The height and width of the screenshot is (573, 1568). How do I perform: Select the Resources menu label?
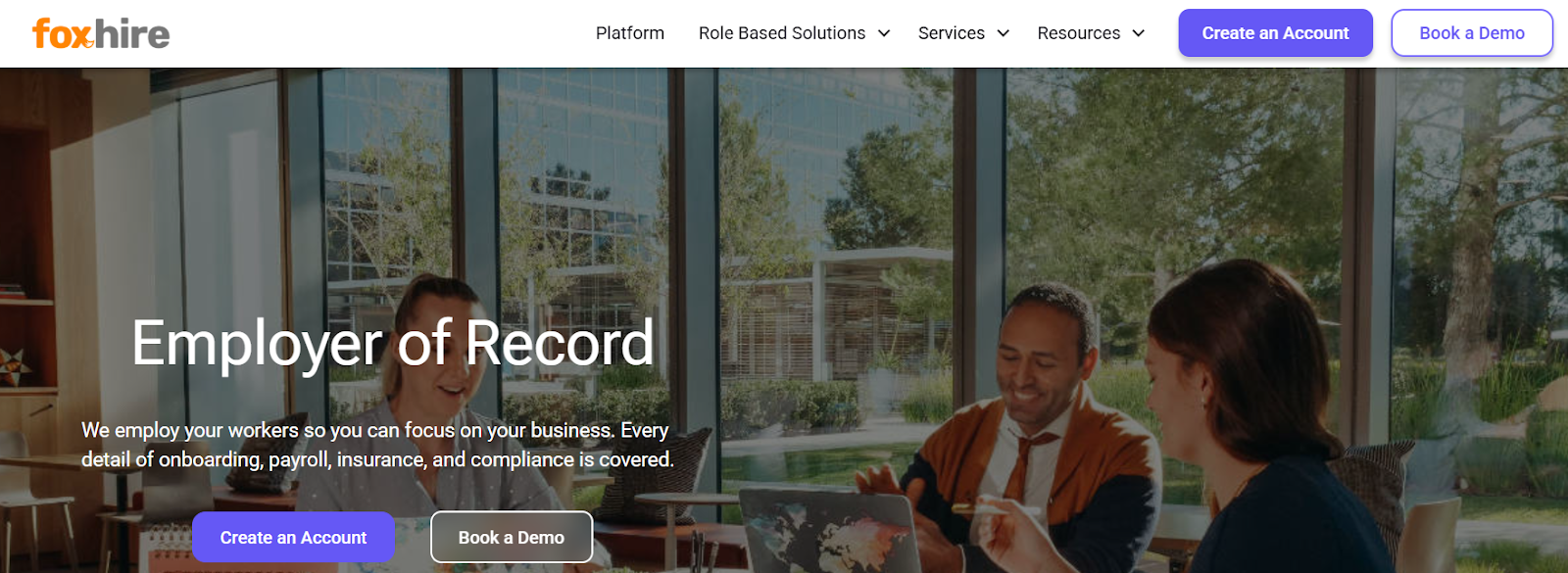[x=1079, y=33]
